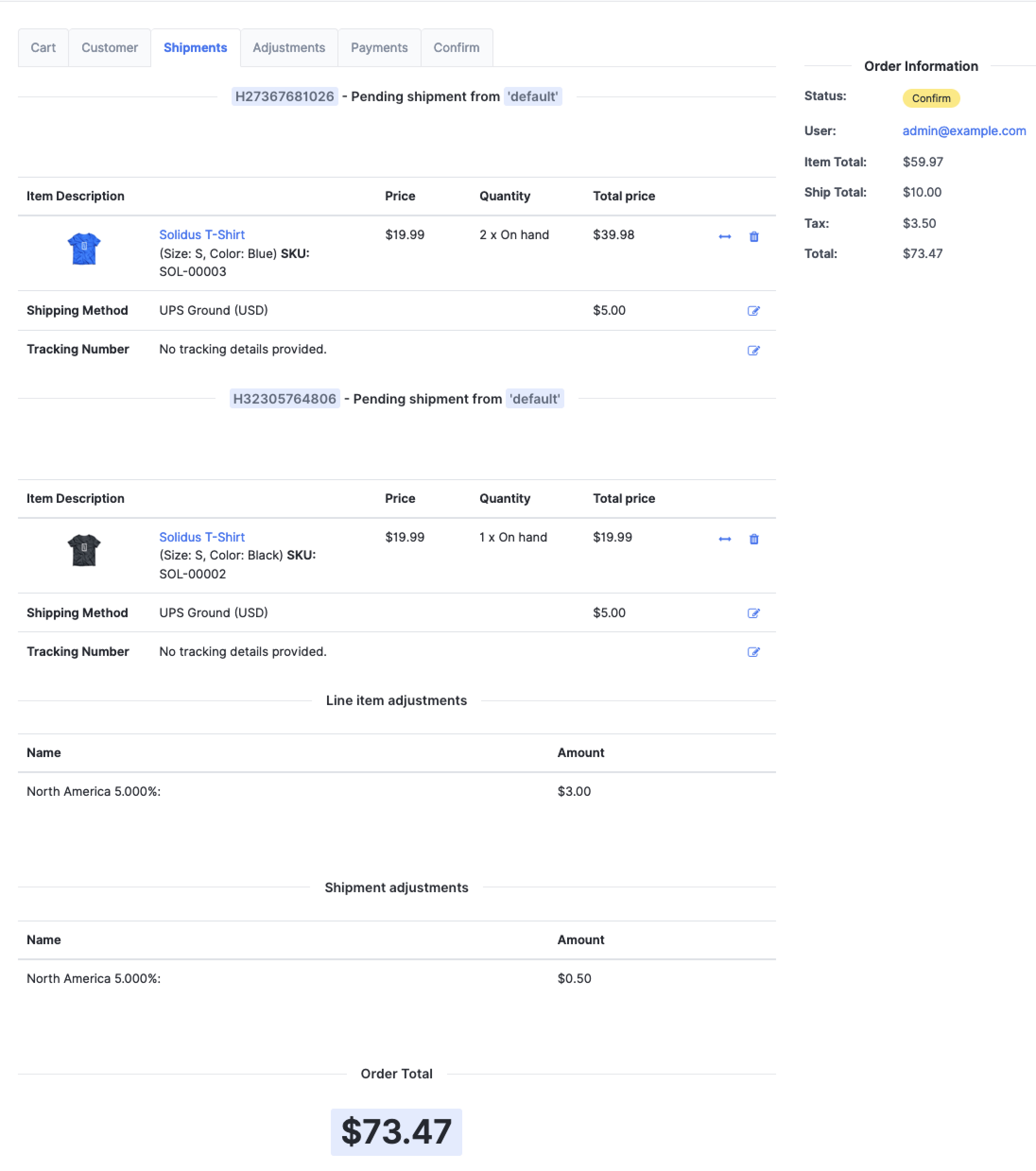Click the admin@example.com user link
The image size is (1036, 1171).
coord(964,130)
